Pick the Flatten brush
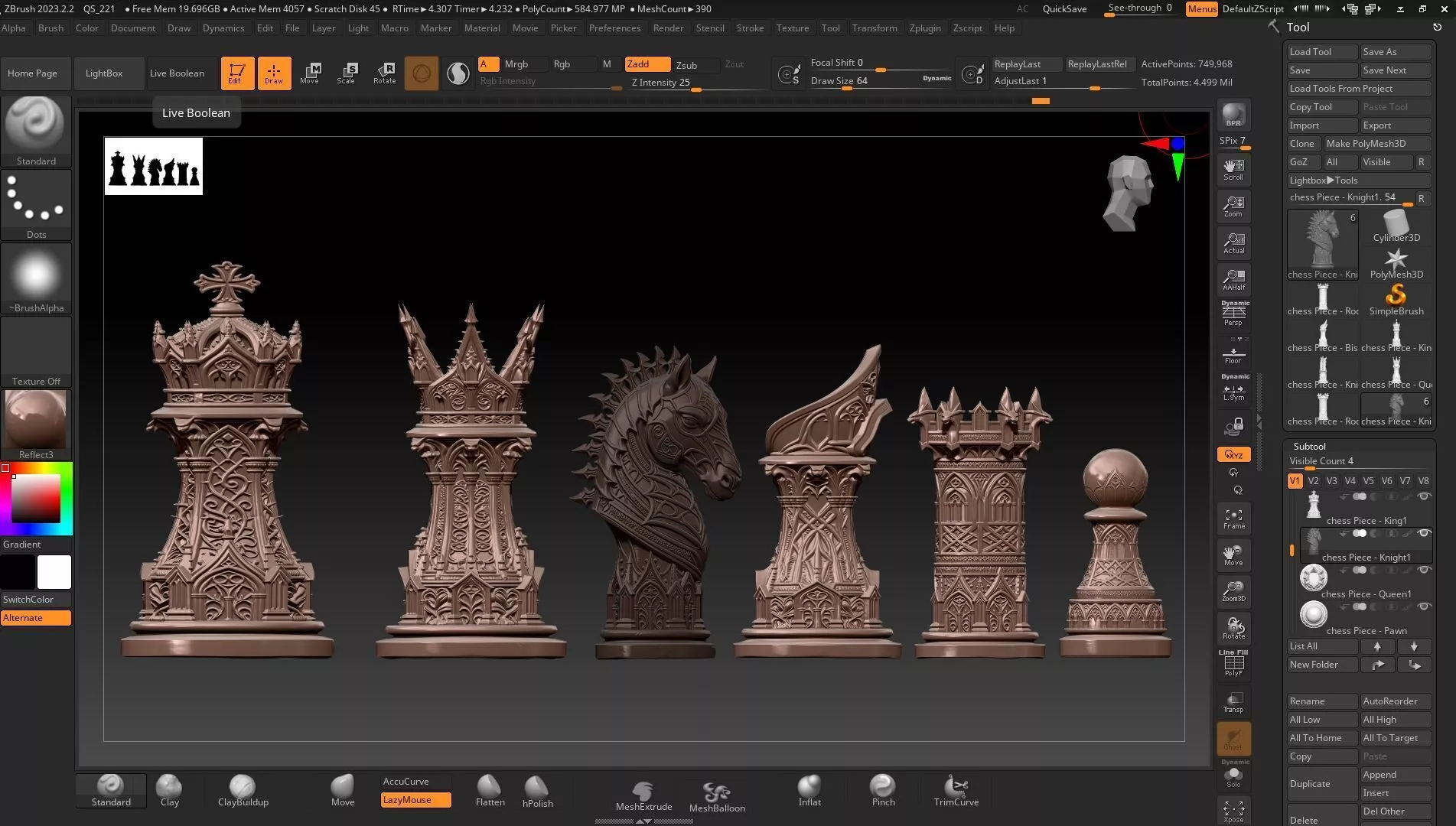1456x826 pixels. [490, 790]
